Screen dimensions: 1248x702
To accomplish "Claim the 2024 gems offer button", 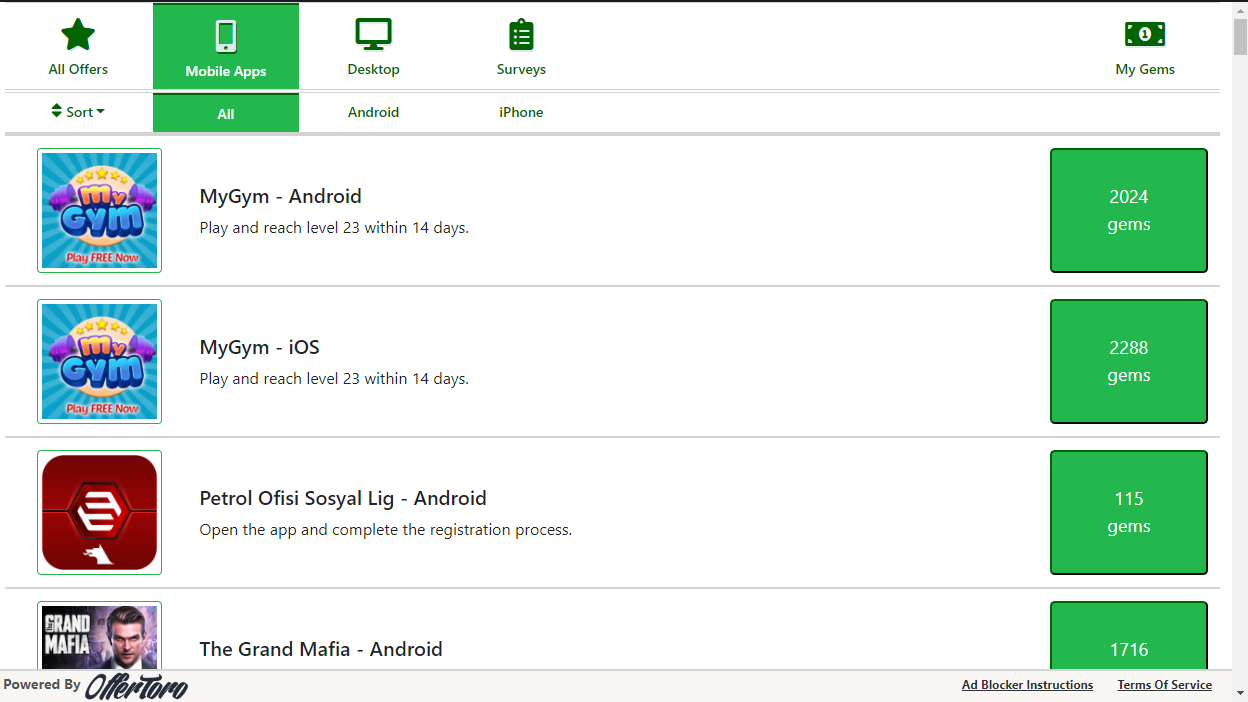I will (1128, 210).
